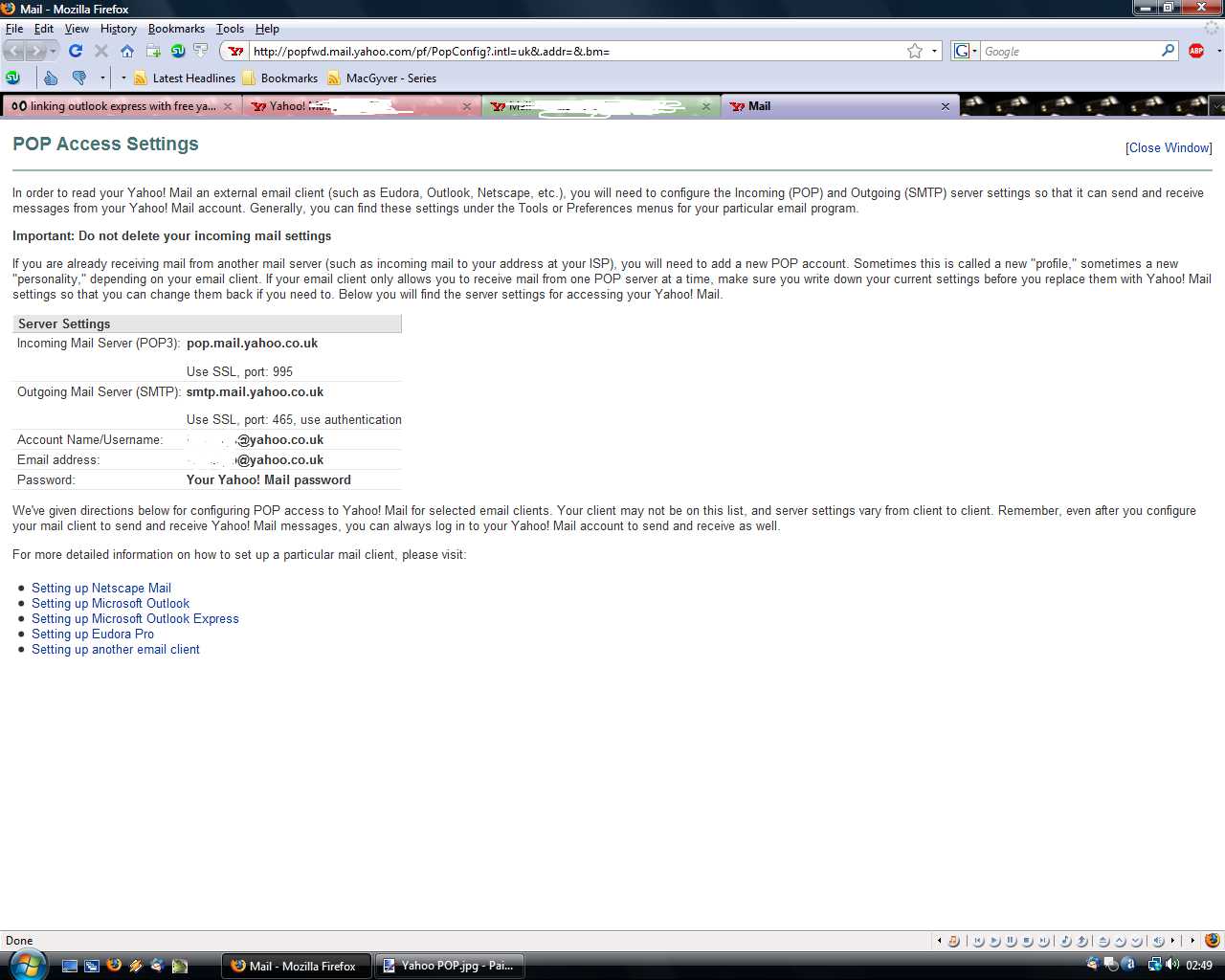This screenshot has height=980, width=1225.
Task: Click the browser Back arrow button
Action: (13, 51)
